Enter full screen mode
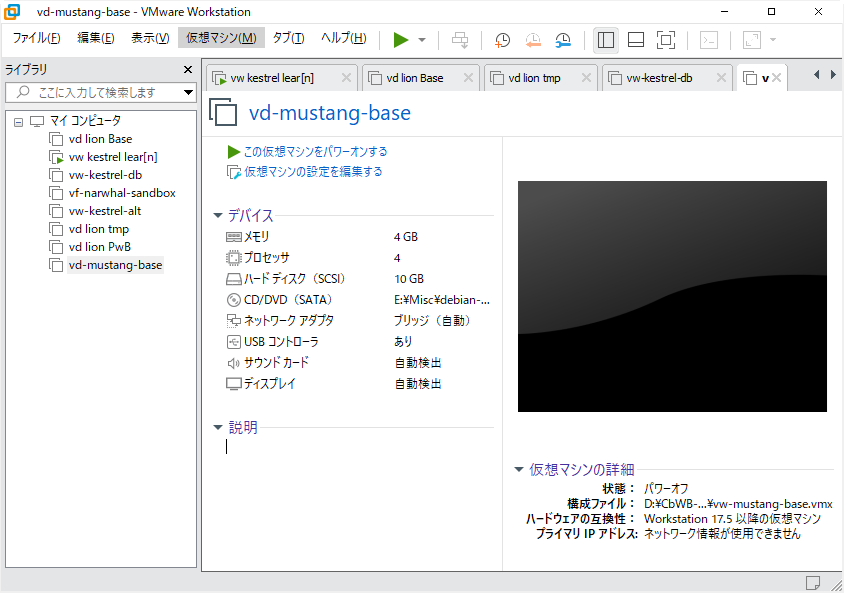844x593 pixels. tap(665, 40)
